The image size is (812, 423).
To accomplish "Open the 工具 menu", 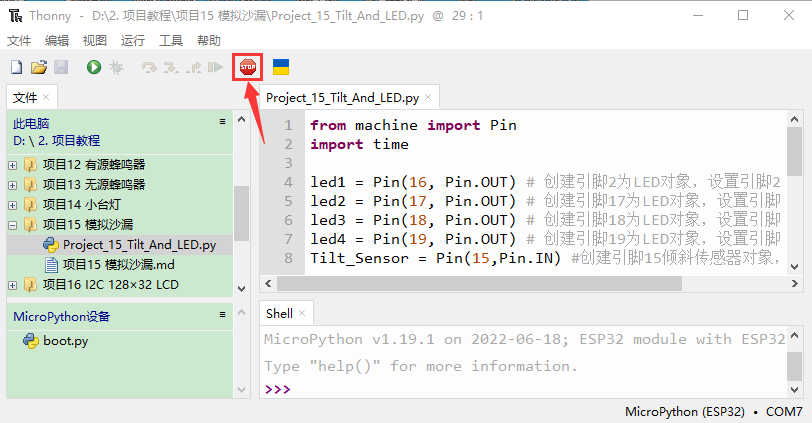I will 171,41.
